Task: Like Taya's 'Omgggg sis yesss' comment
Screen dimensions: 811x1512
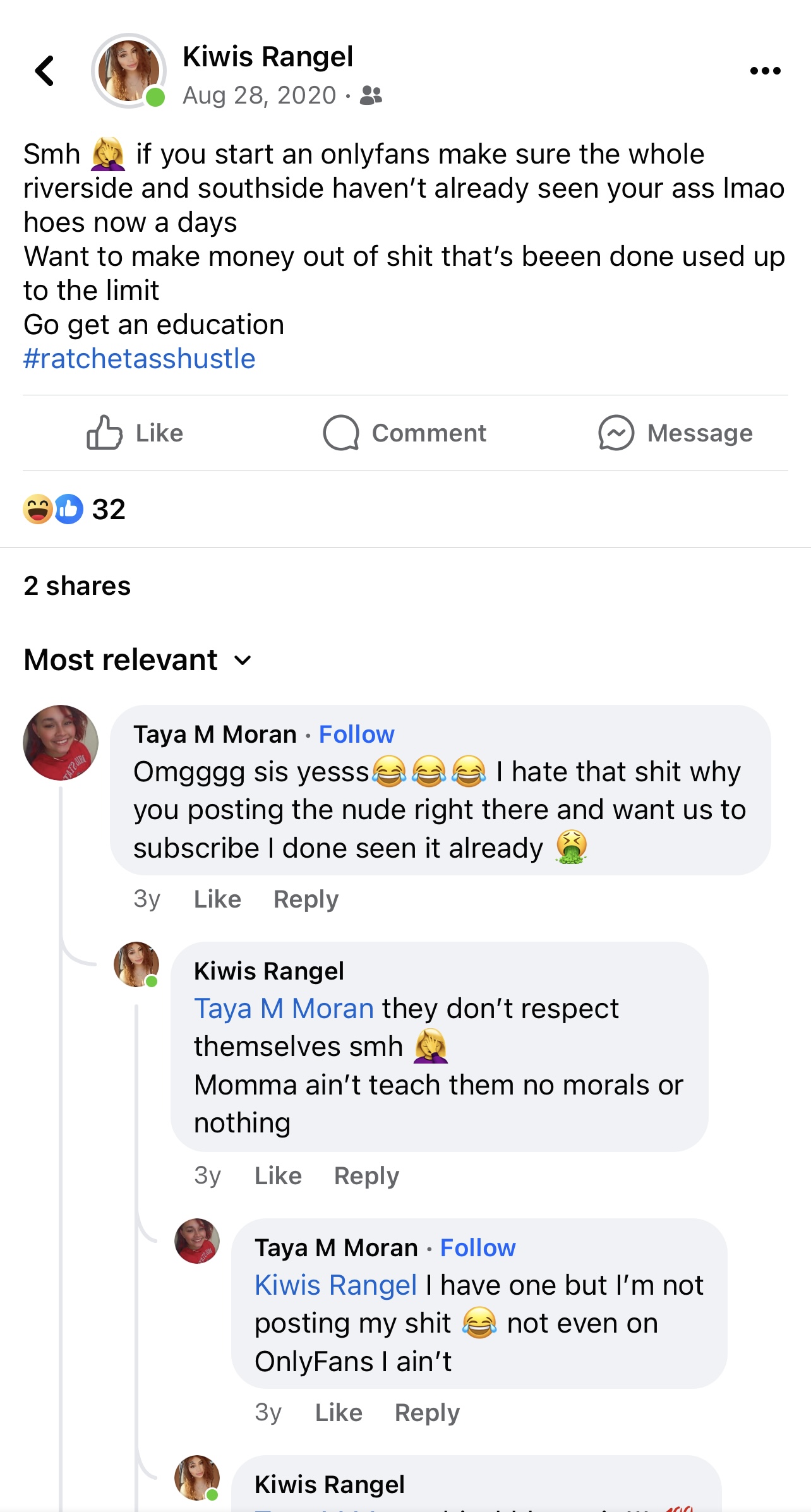Action: pos(217,899)
